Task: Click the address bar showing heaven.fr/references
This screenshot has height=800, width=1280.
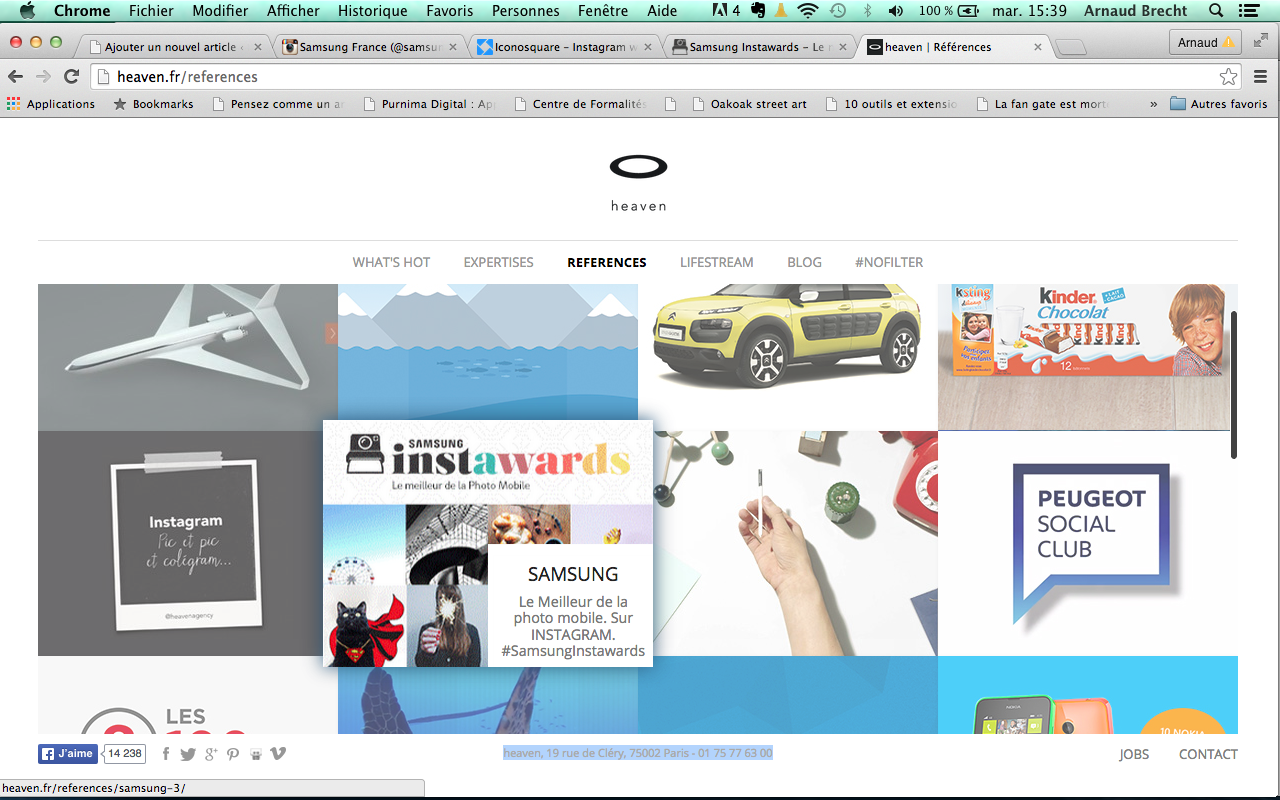Action: click(650, 77)
